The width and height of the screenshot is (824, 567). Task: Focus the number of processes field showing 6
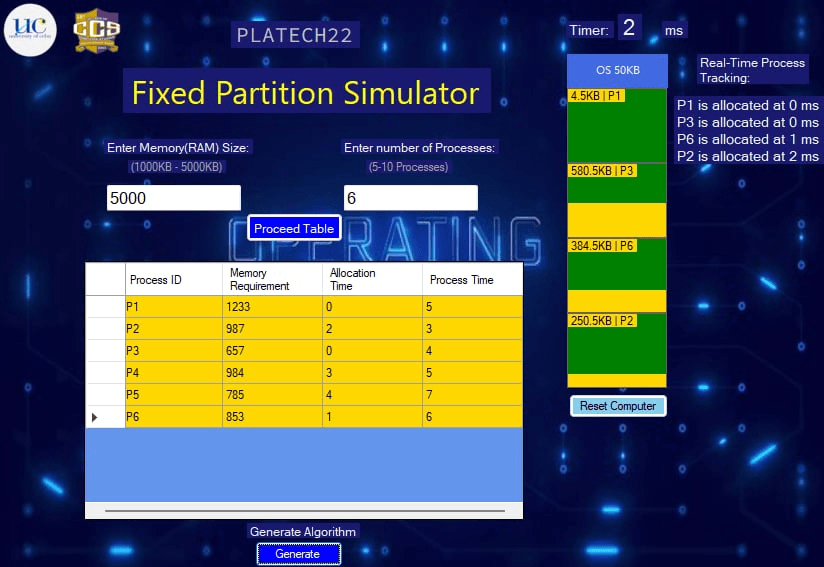click(x=410, y=198)
